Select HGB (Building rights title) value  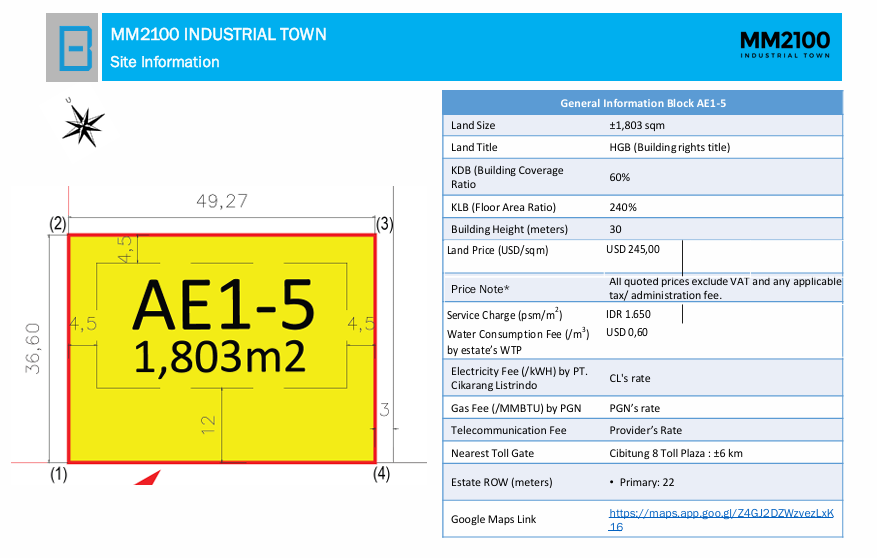coord(669,148)
